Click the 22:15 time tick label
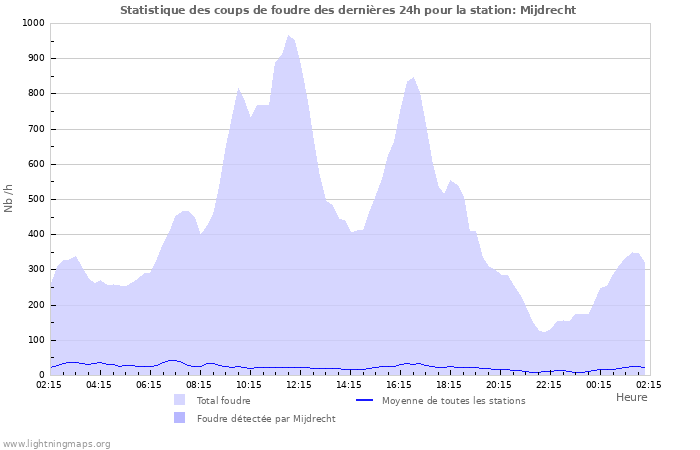The image size is (700, 450). [x=549, y=383]
